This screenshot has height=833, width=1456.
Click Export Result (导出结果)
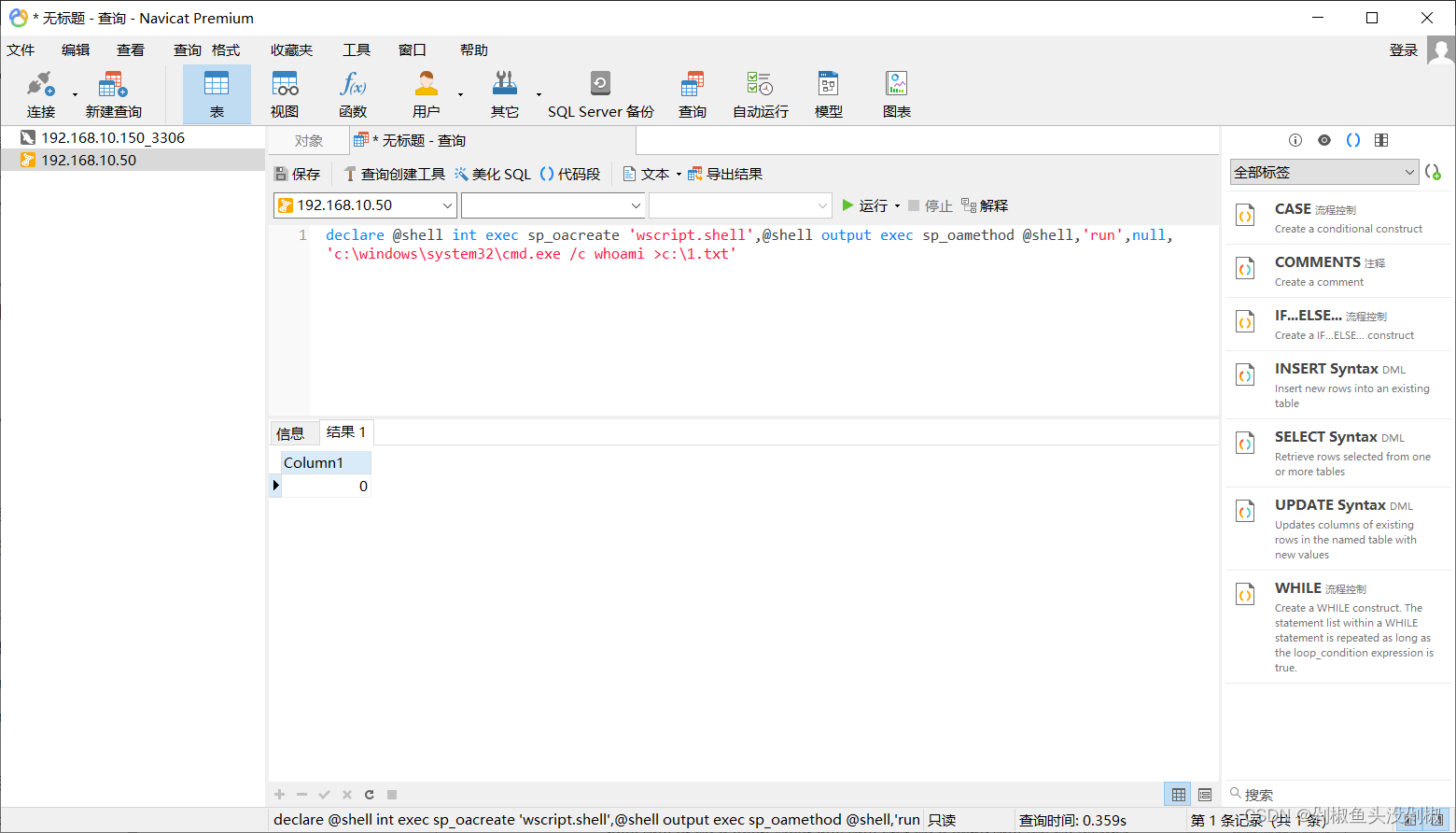pyautogui.click(x=725, y=174)
